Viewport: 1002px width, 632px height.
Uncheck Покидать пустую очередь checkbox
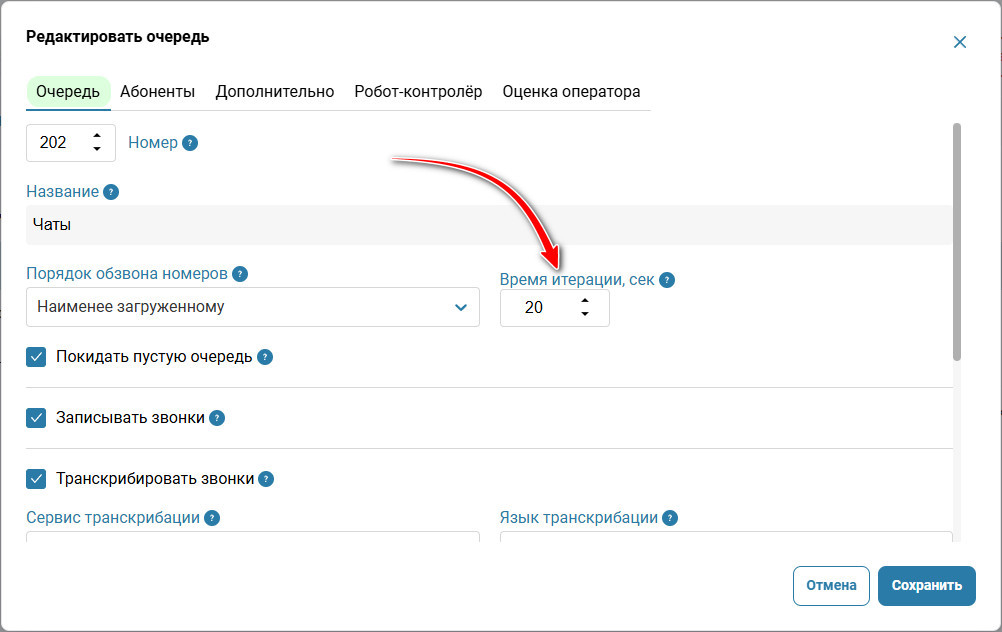pyautogui.click(x=36, y=357)
